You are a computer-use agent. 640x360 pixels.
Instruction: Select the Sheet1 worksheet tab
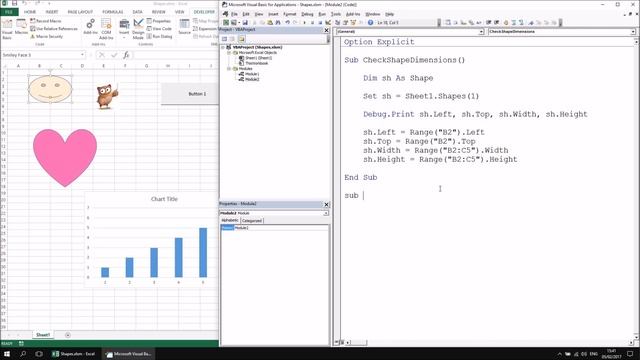43,335
